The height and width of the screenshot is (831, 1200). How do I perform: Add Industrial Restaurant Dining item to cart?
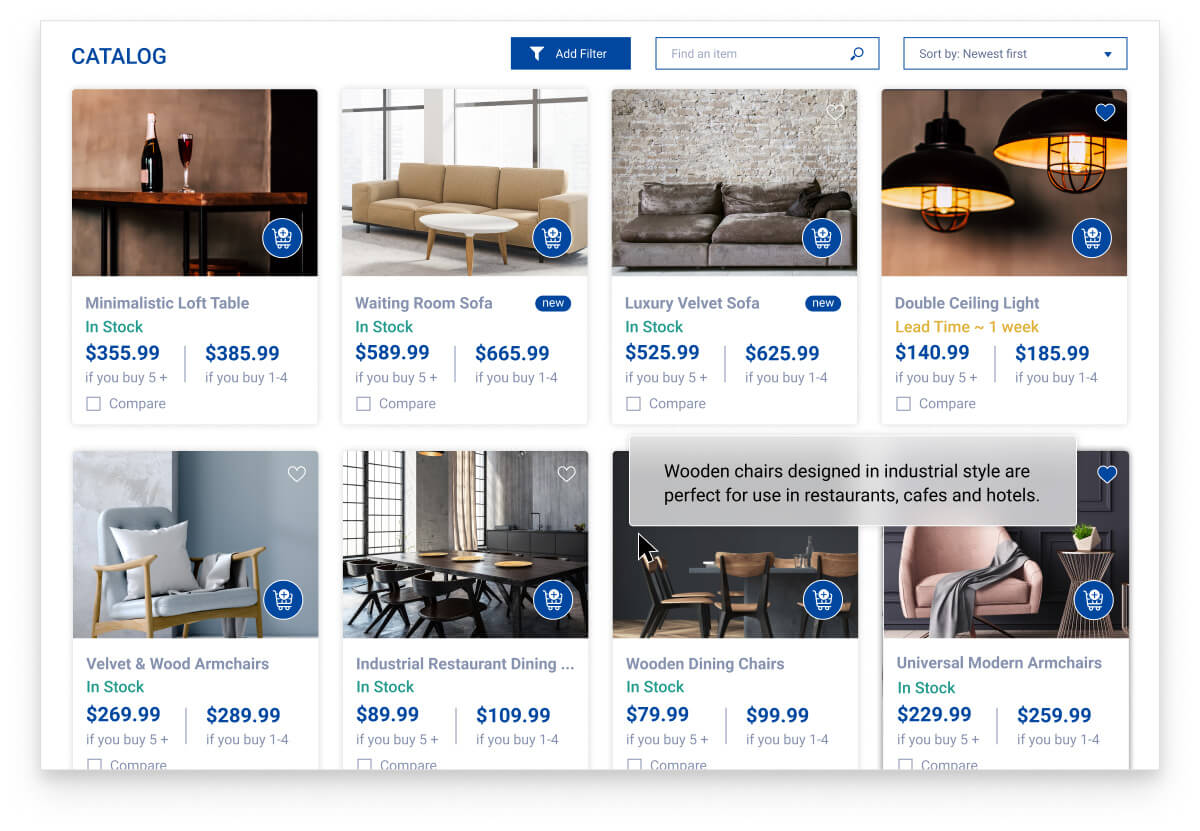click(x=553, y=600)
